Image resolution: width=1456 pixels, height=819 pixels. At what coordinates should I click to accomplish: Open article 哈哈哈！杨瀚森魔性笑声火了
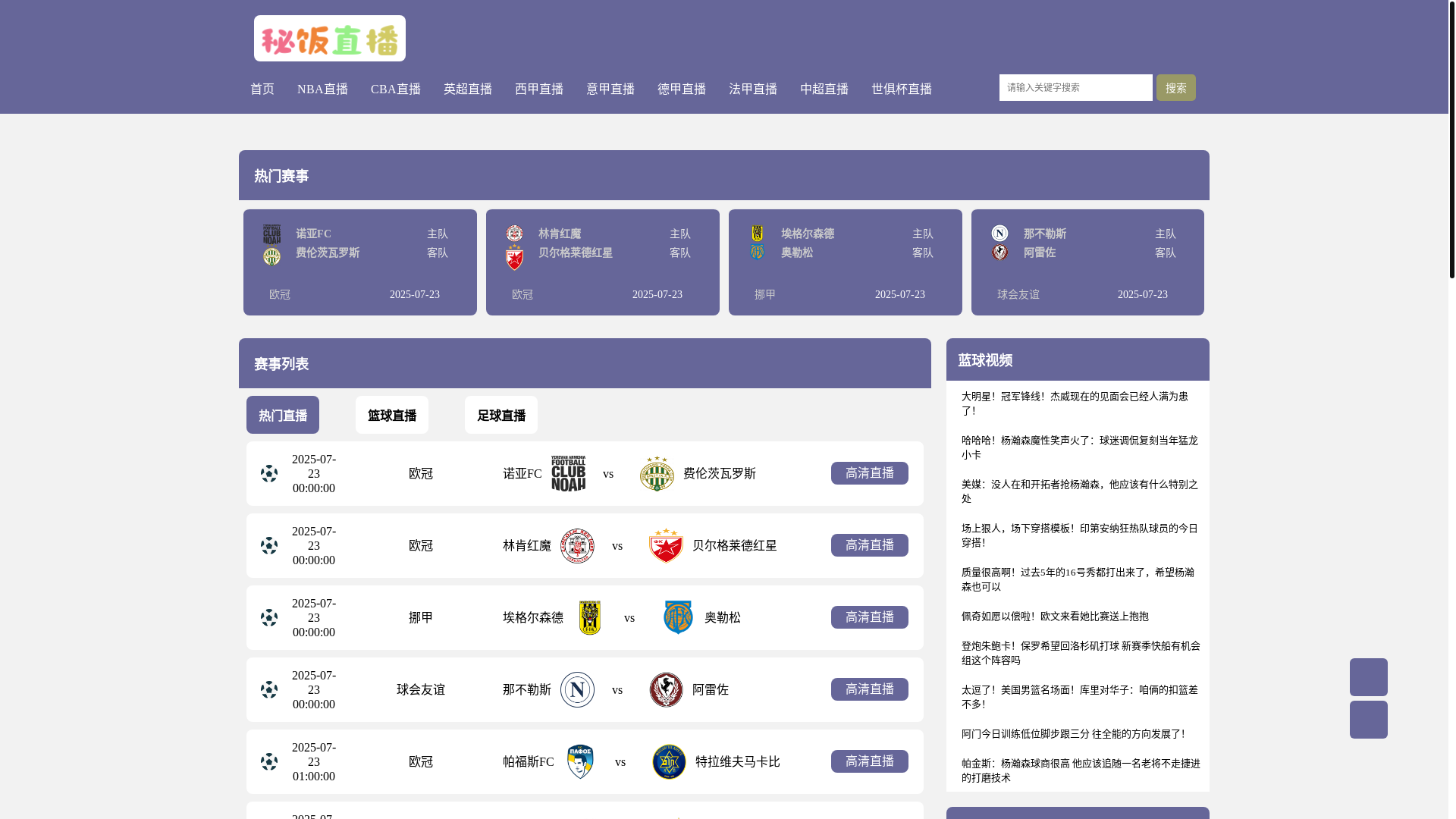[x=1080, y=447]
